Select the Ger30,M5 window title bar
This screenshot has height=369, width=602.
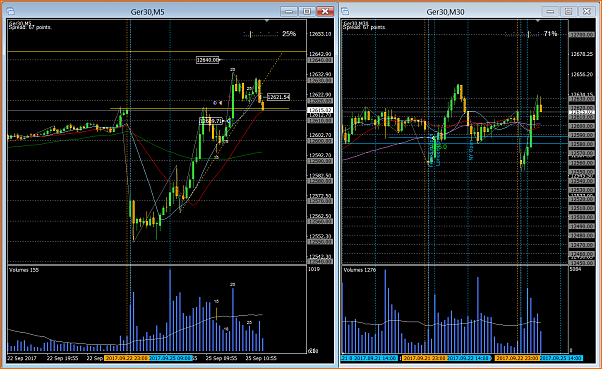tap(147, 12)
